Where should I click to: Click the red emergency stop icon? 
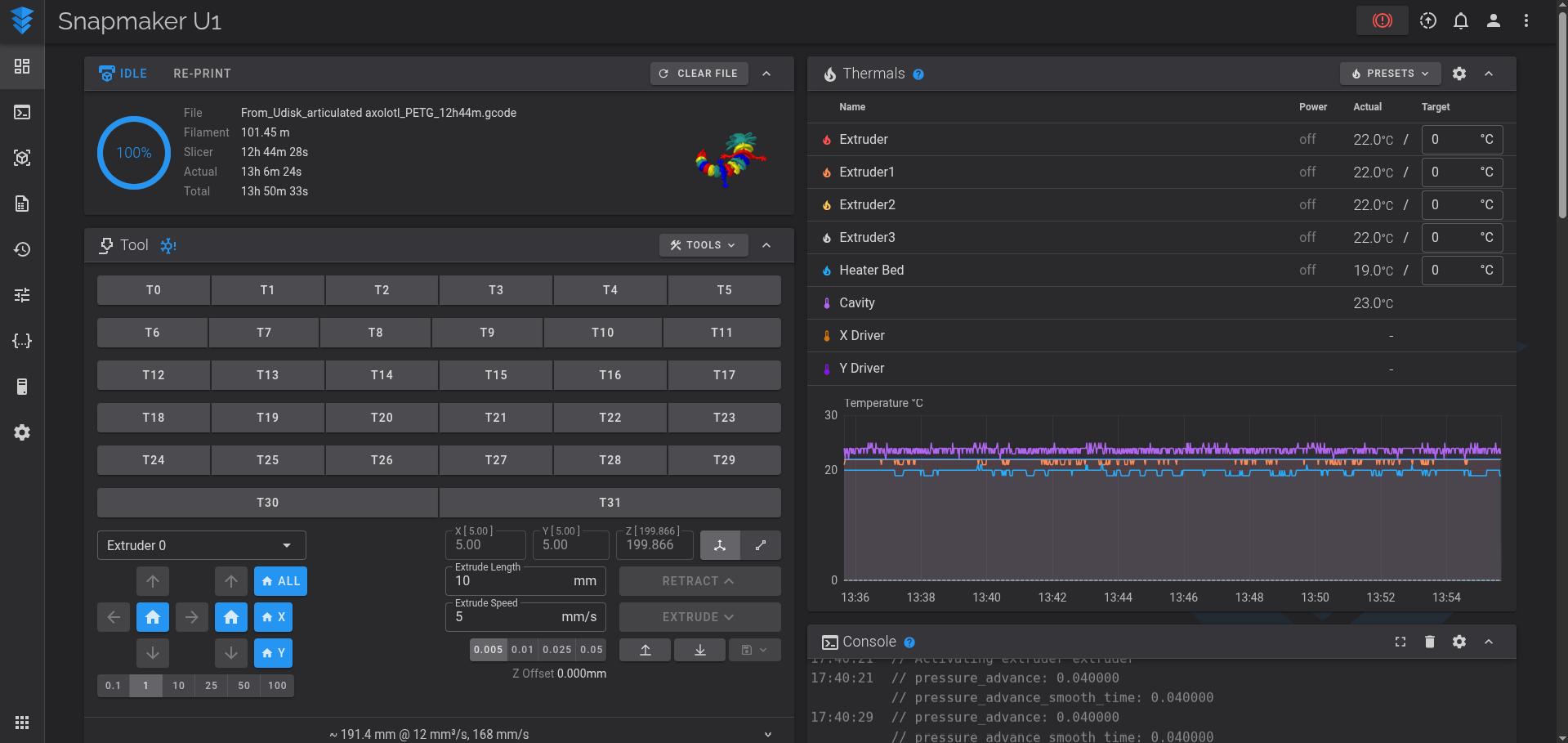(x=1382, y=20)
